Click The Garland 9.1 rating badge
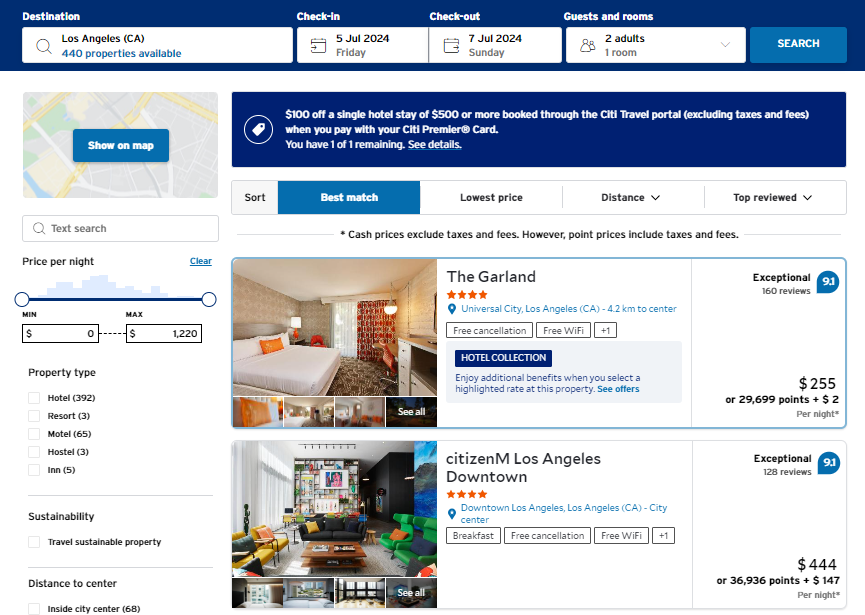This screenshot has width=865, height=615. tap(827, 281)
